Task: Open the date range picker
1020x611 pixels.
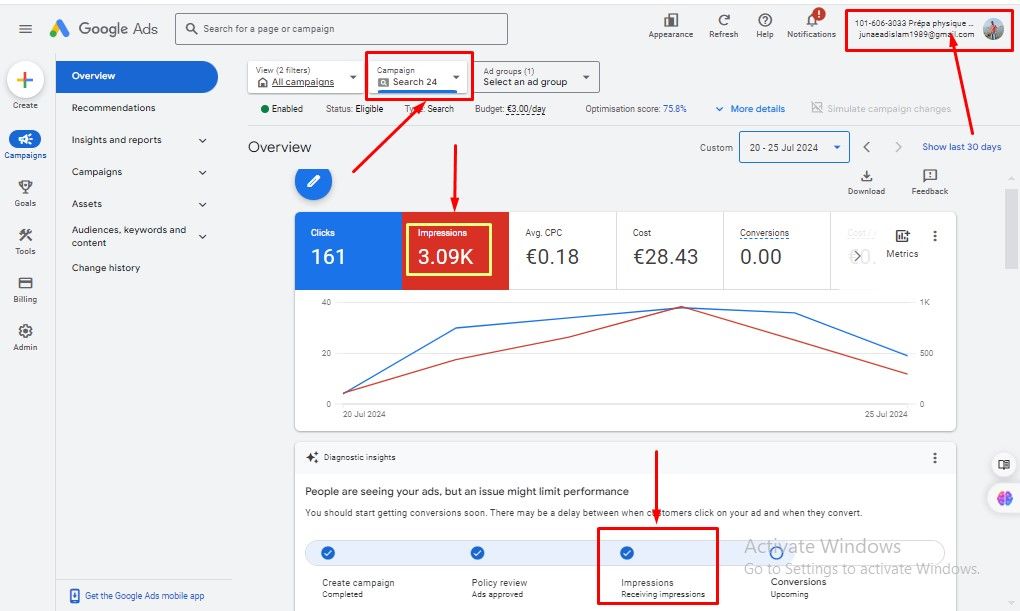Action: [794, 147]
